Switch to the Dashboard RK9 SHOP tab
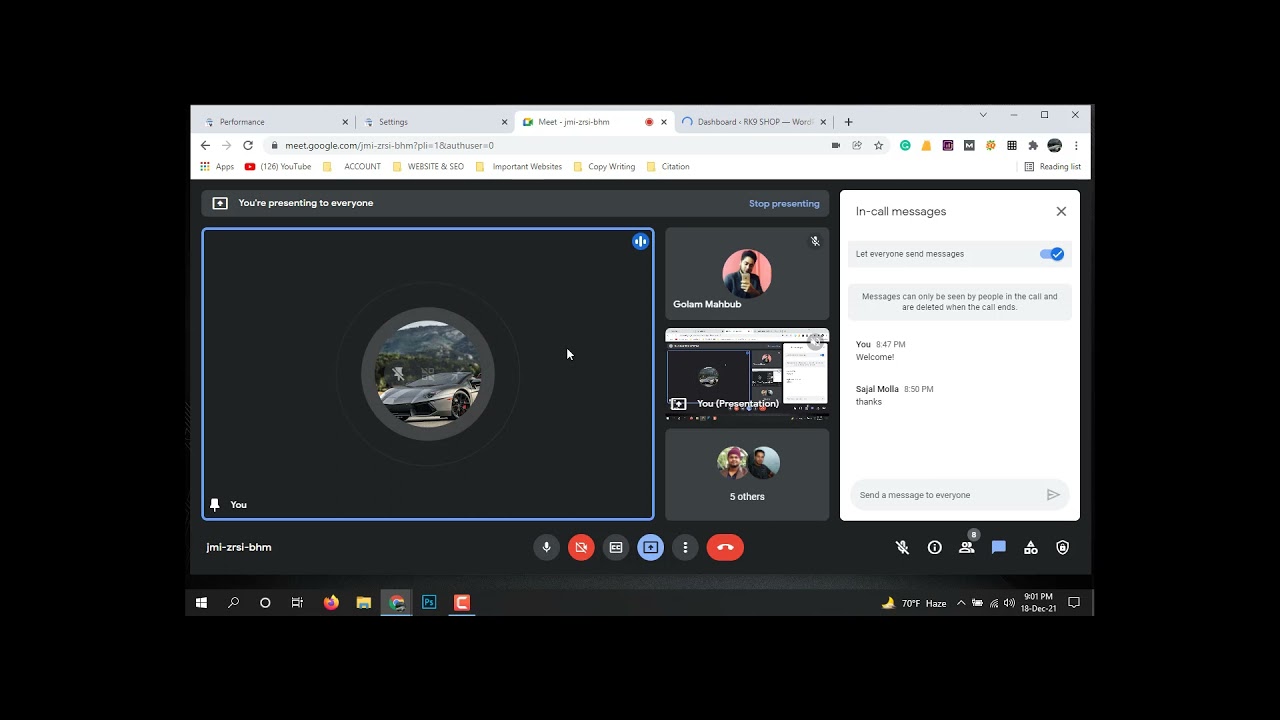Screen dimensions: 1280x720 tap(748, 122)
